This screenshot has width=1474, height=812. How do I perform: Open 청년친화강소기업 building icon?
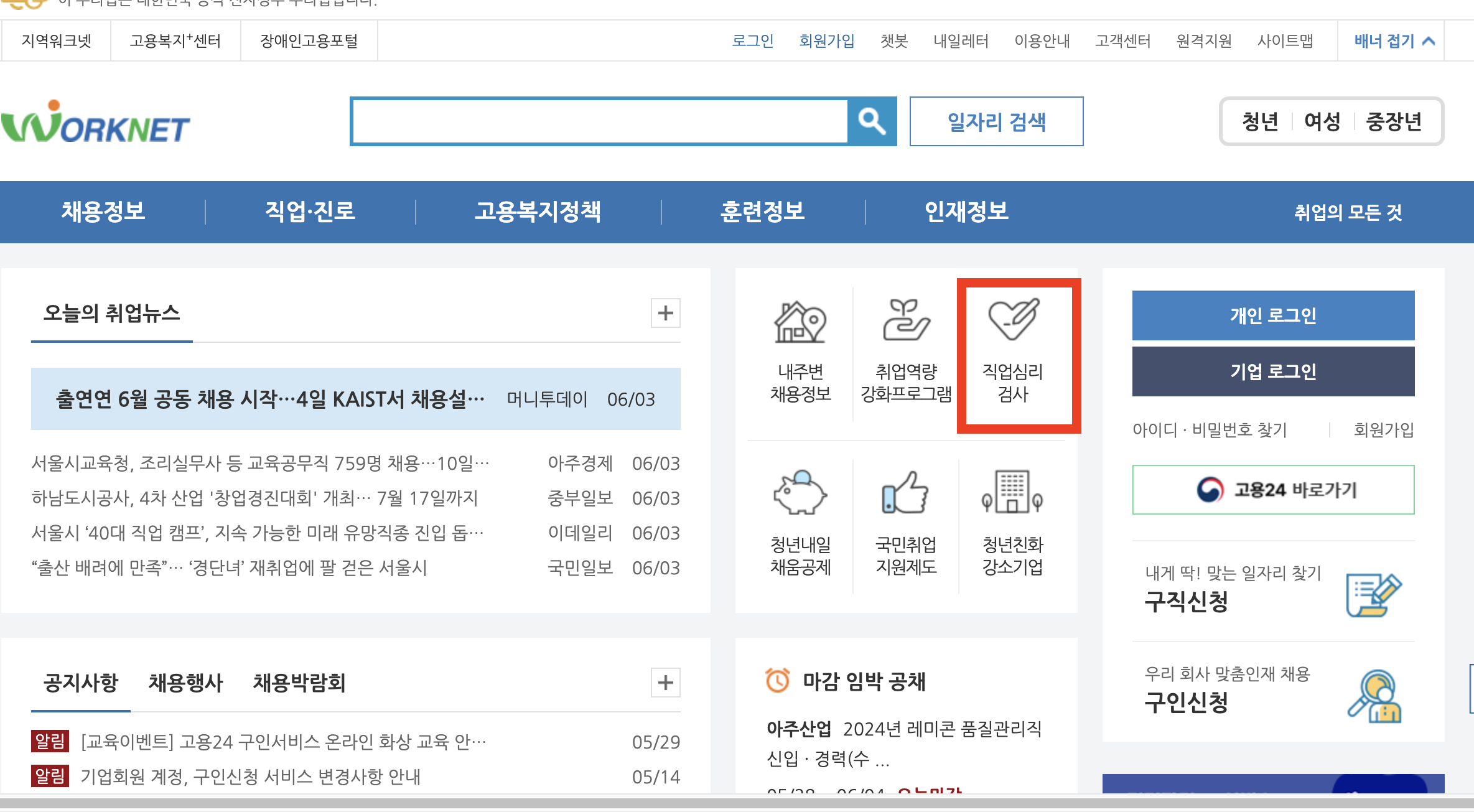tap(1012, 492)
